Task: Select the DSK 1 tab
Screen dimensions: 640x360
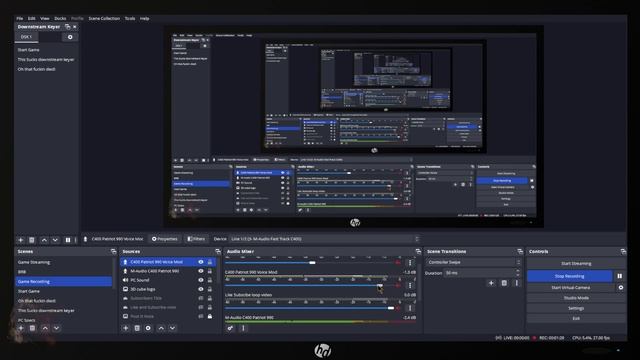Action: click(x=27, y=37)
